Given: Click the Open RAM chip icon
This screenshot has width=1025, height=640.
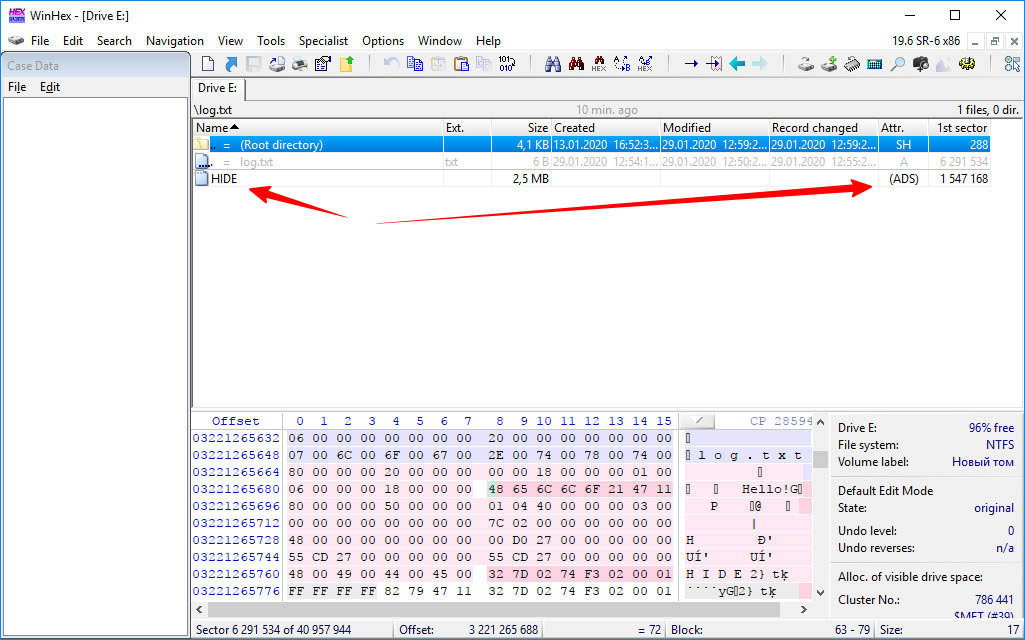Looking at the screenshot, I should 852,63.
